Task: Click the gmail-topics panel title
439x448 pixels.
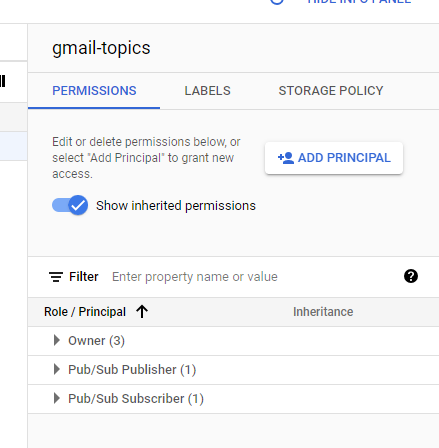Action: point(101,48)
